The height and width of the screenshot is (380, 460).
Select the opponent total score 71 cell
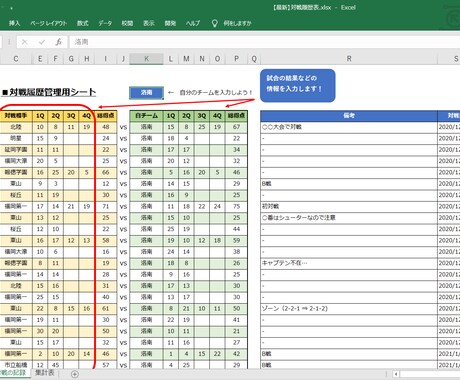coord(106,206)
